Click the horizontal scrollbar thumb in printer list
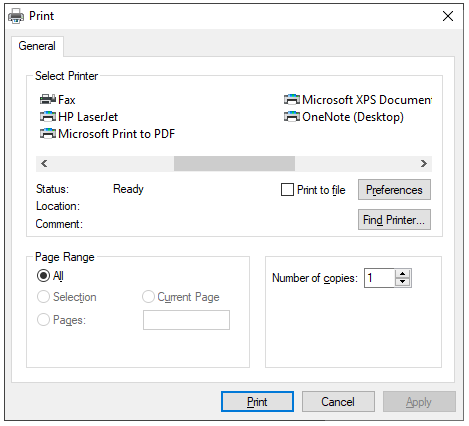 click(234, 163)
